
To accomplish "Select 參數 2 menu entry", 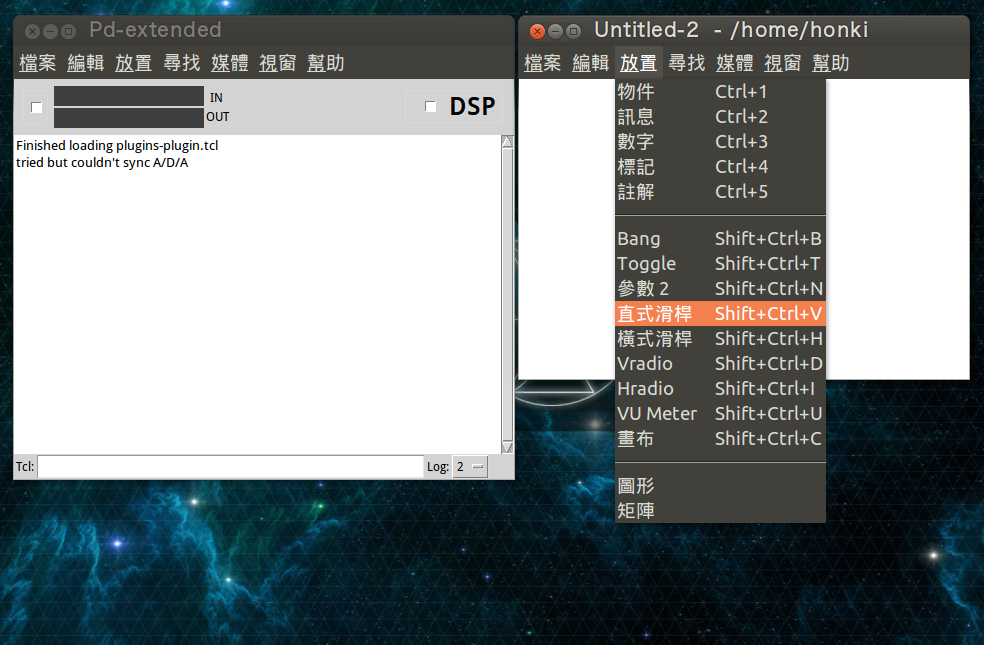I will pyautogui.click(x=720, y=289).
